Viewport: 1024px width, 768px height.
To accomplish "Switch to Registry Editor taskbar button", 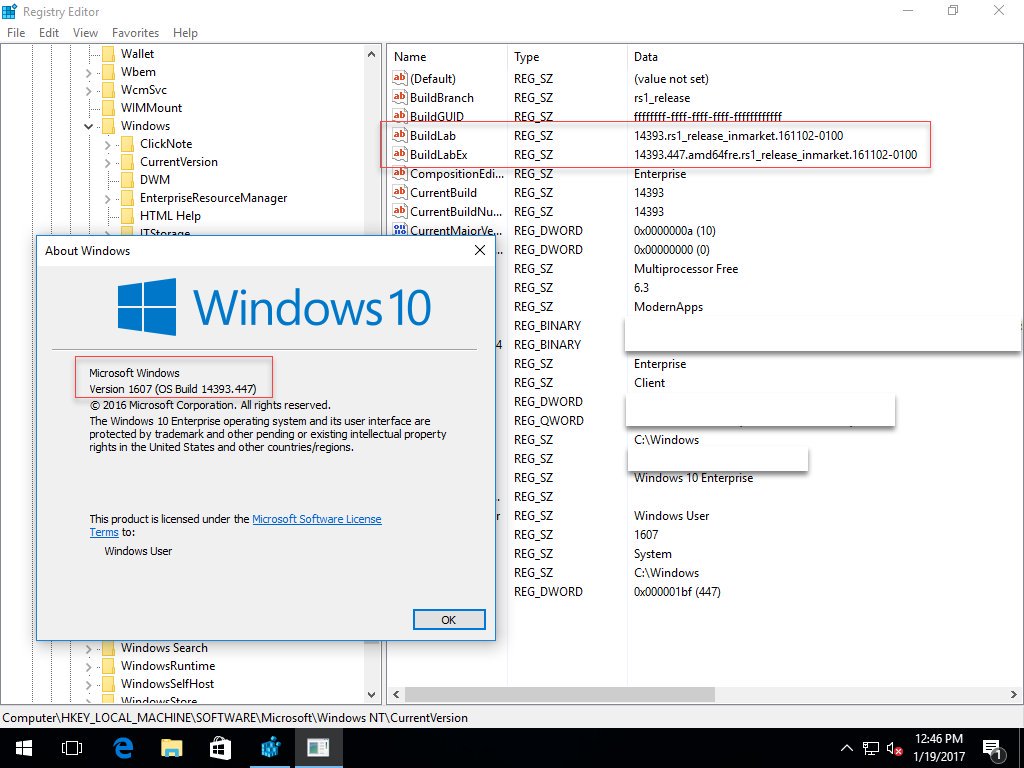I will click(x=270, y=748).
